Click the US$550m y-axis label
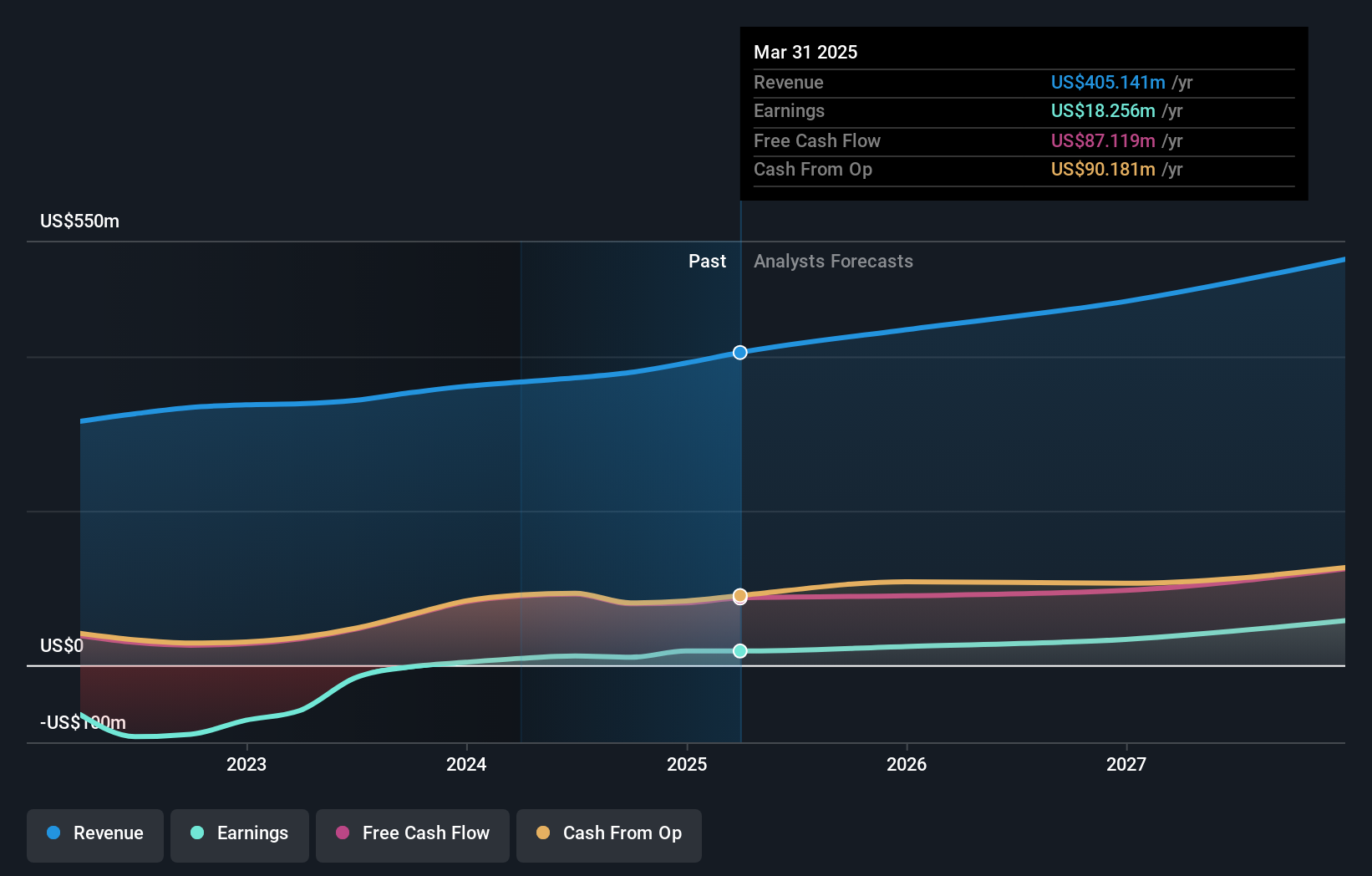Image resolution: width=1372 pixels, height=876 pixels. coord(80,222)
